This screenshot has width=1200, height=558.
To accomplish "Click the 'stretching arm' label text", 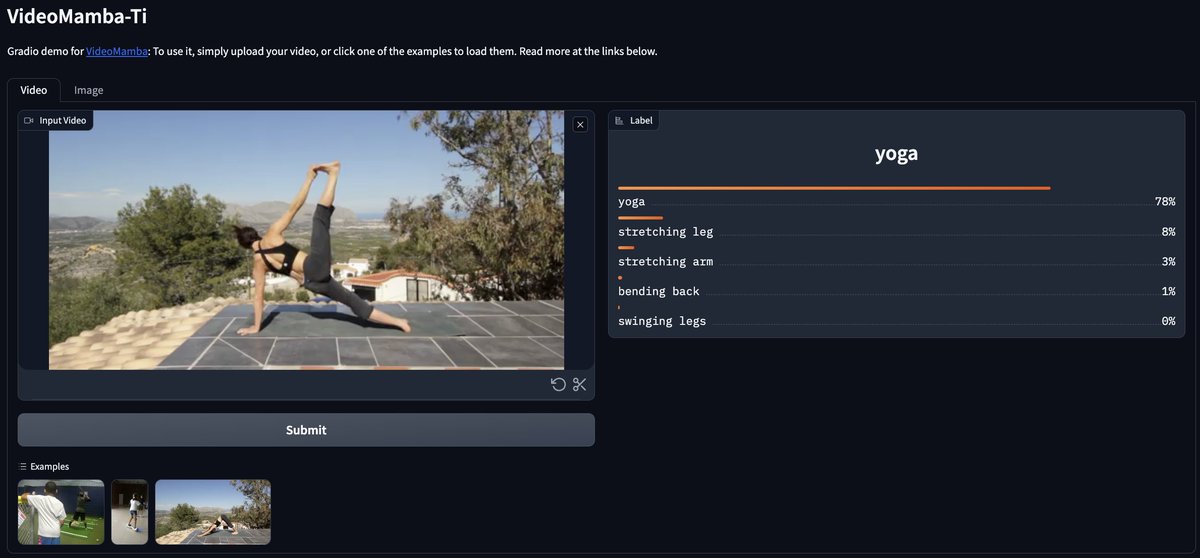I will (666, 262).
